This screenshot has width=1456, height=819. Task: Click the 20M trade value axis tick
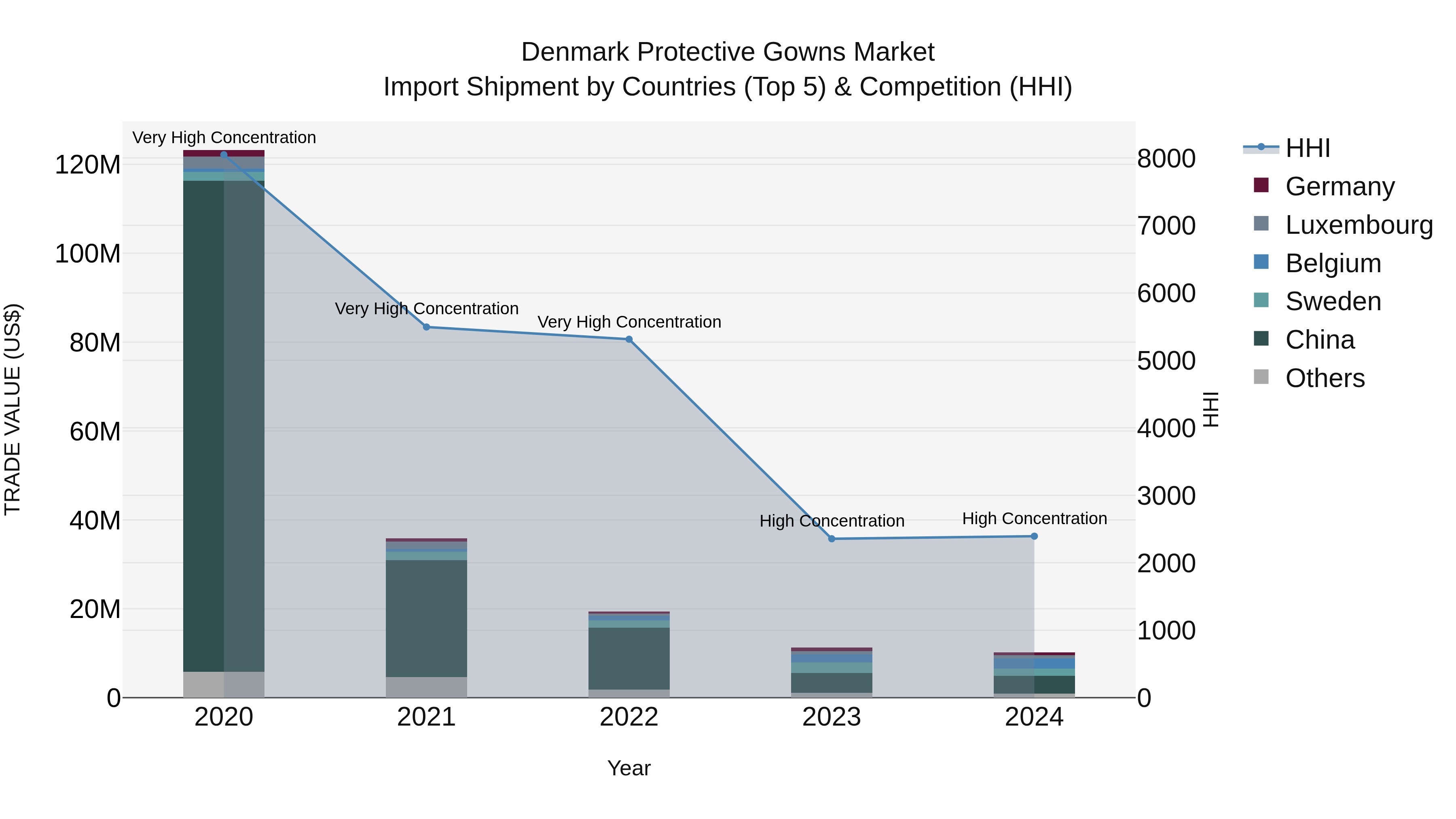point(95,609)
